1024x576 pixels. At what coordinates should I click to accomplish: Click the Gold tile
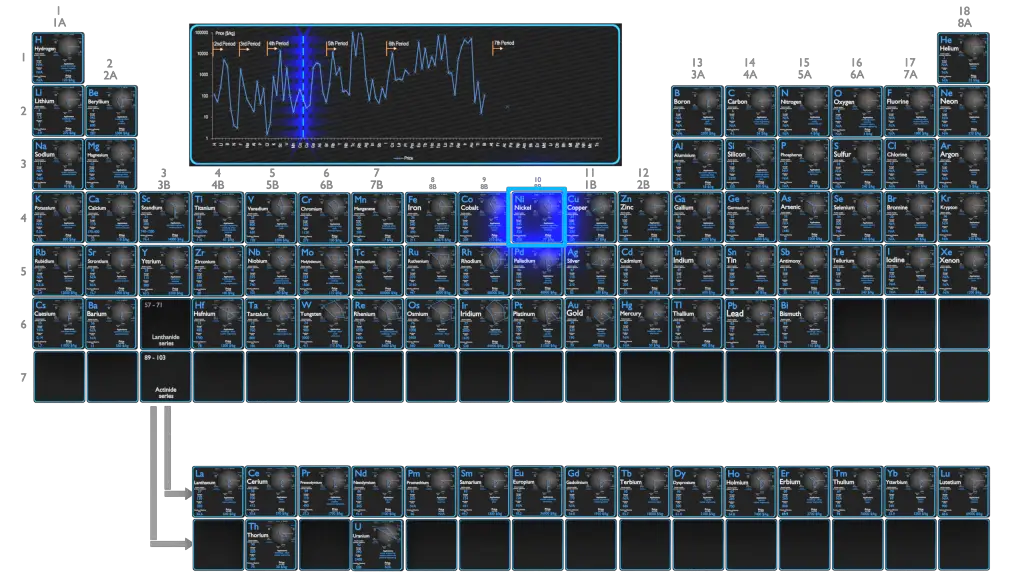tap(590, 323)
